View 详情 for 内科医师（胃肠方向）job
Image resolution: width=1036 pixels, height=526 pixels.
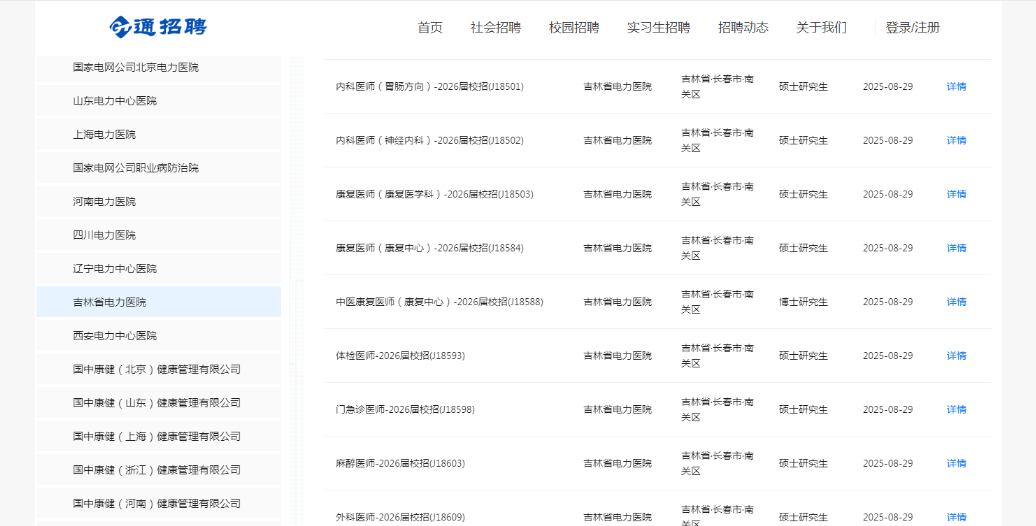tap(956, 87)
